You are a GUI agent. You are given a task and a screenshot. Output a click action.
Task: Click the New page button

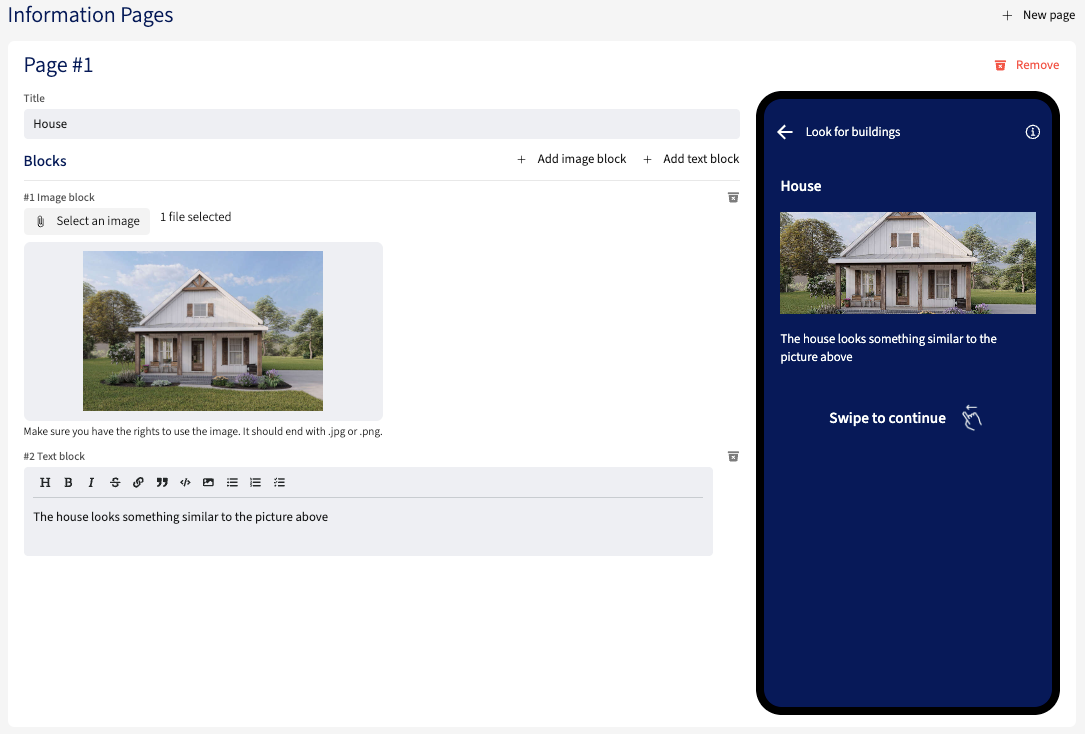click(x=1038, y=15)
